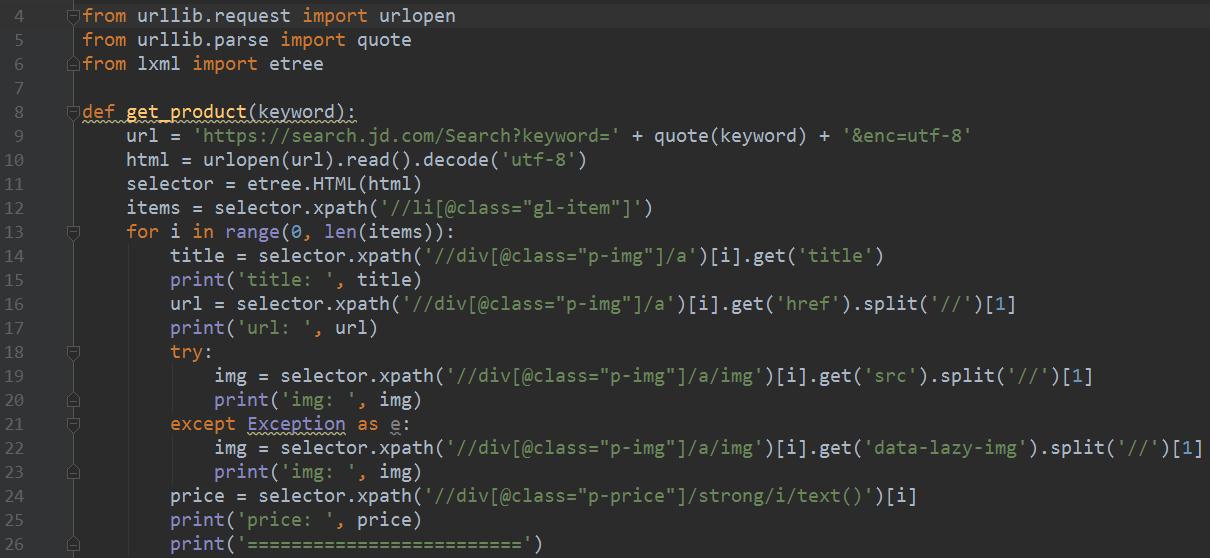The image size is (1210, 558).
Task: Click the '=====' separator string on line 26
Action: coord(384,544)
